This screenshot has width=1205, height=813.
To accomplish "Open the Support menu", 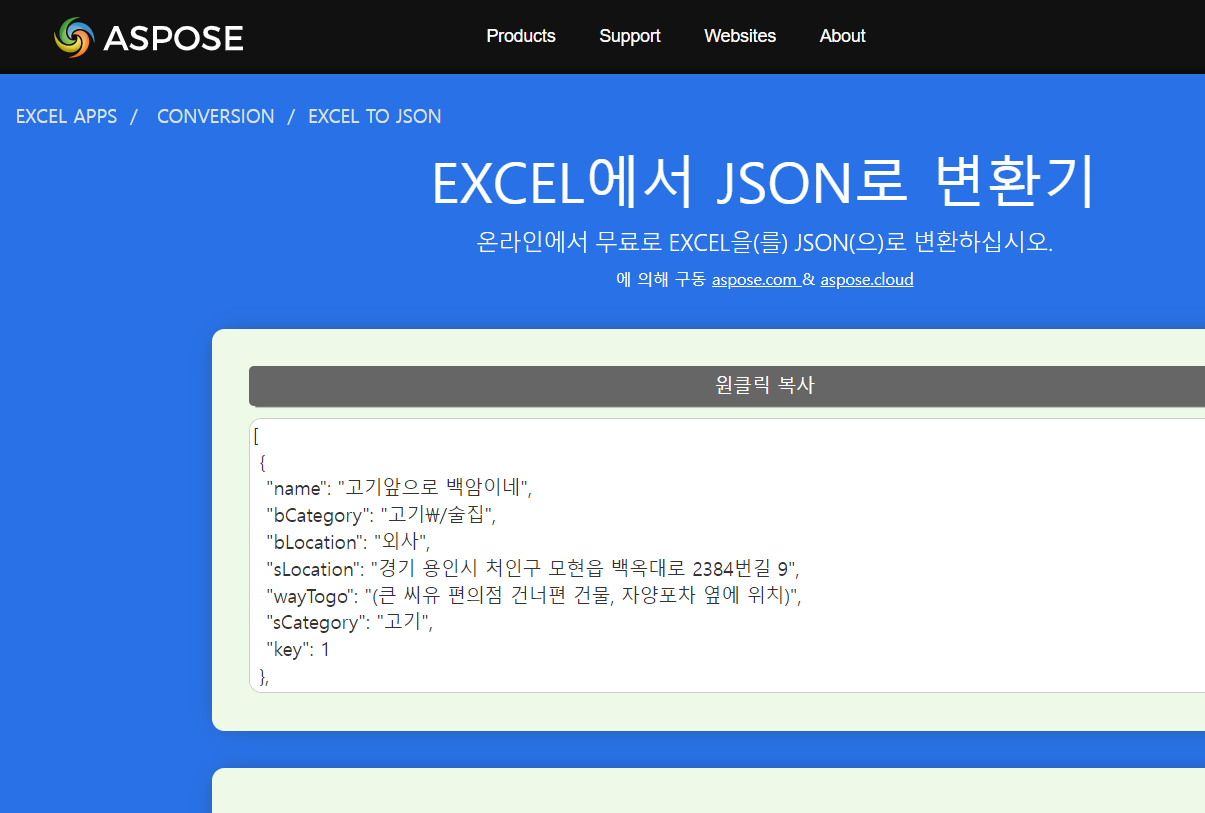I will coord(630,36).
